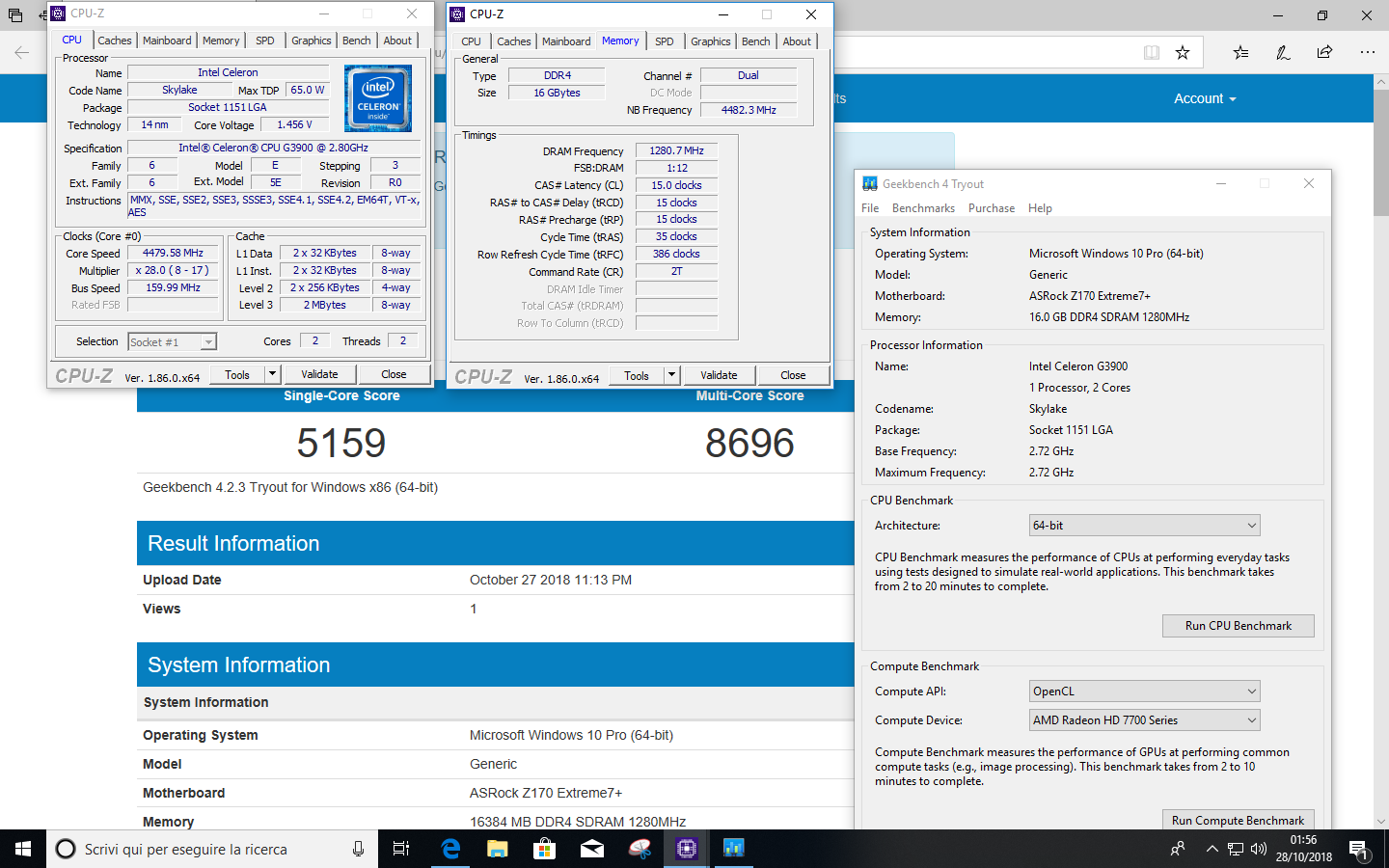This screenshot has height=868, width=1389.
Task: Expand the Compute API OpenCL dropdown
Action: pyautogui.click(x=1145, y=692)
